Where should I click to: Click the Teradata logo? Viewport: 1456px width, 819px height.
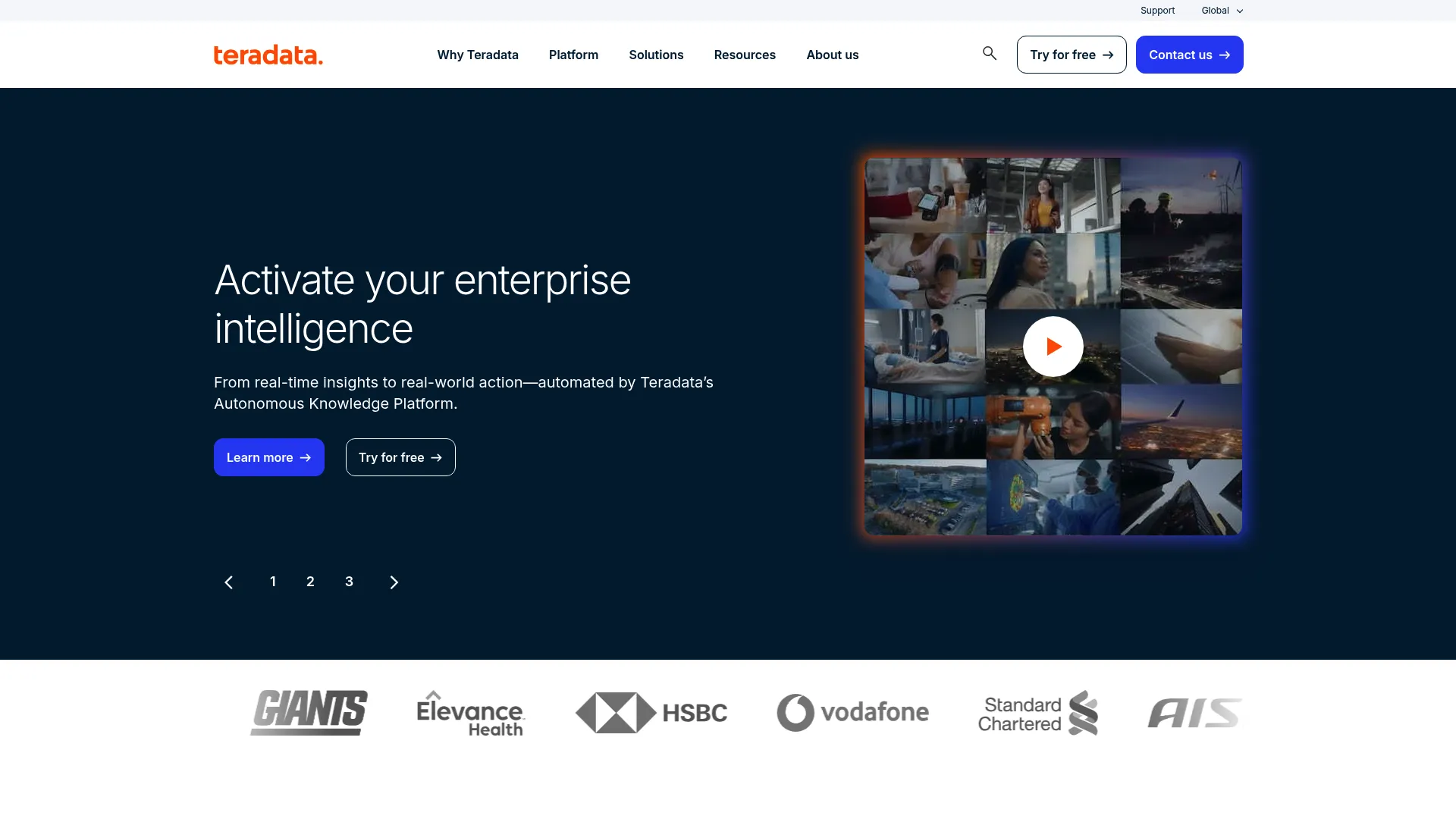tap(268, 55)
